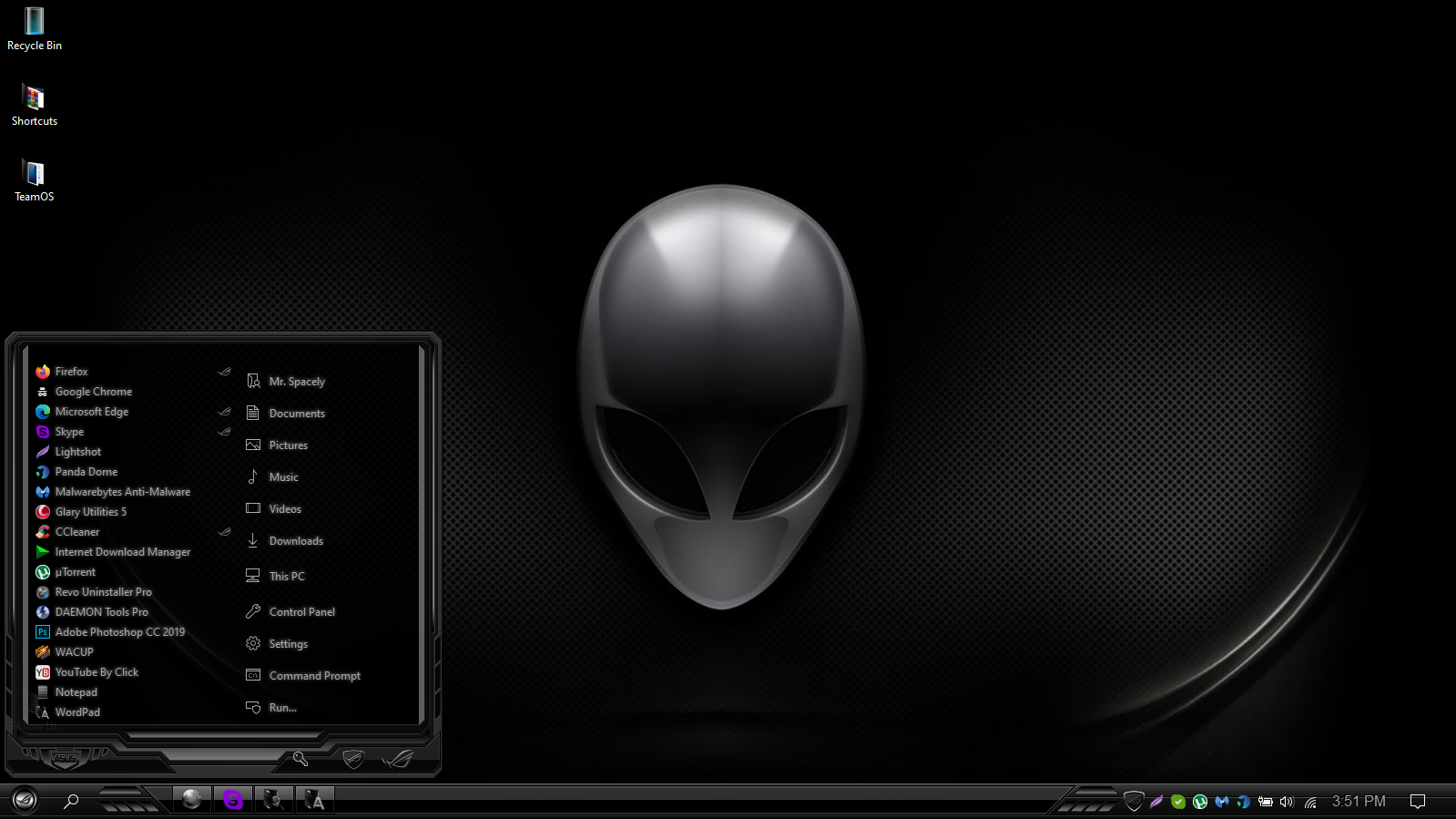Screen dimensions: 1456x819
Task: Expand the Microsoft Edge jump list arrow
Action: click(x=225, y=412)
